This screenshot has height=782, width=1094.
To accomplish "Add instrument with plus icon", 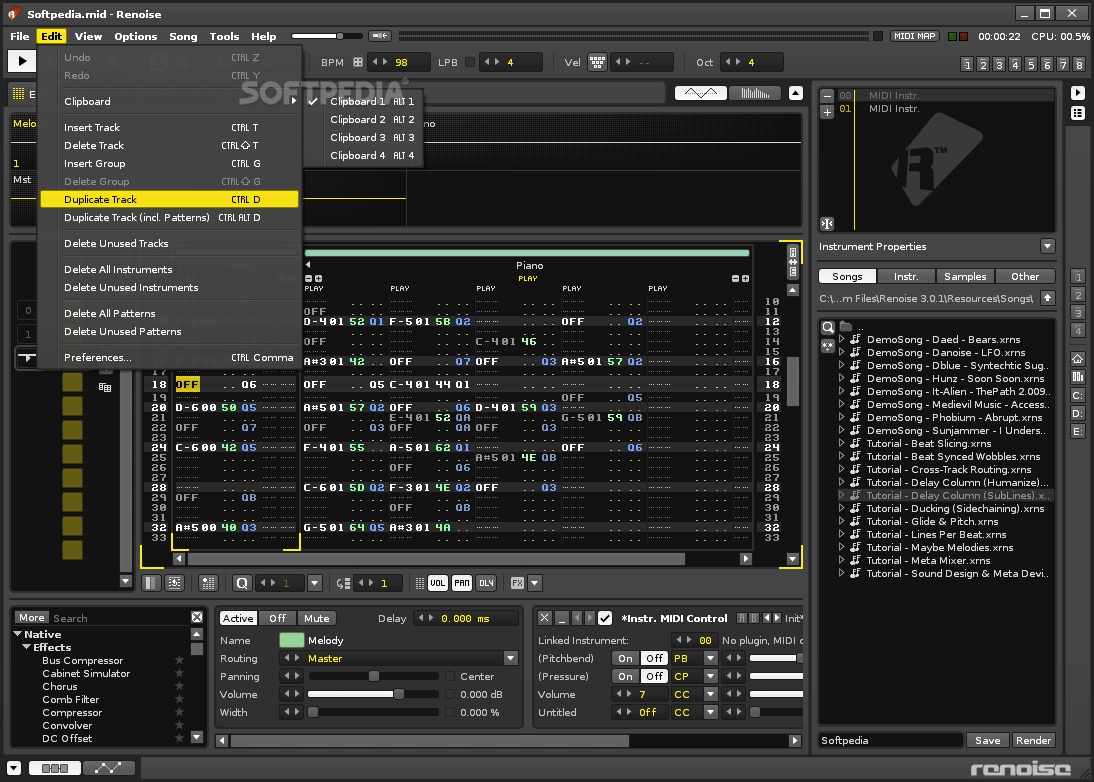I will tap(827, 112).
